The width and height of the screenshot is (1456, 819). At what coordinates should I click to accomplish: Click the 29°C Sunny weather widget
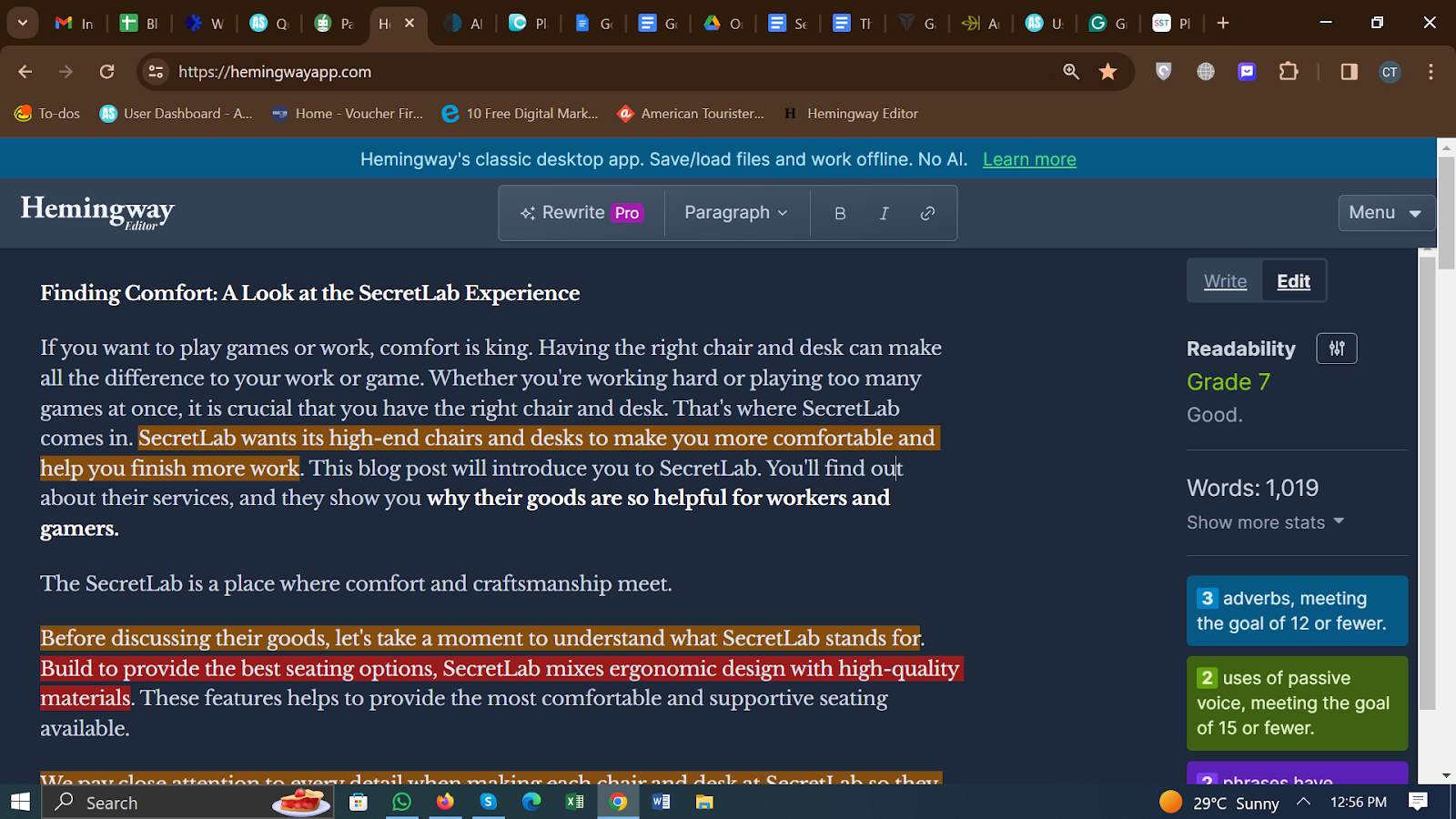pos(1219,802)
